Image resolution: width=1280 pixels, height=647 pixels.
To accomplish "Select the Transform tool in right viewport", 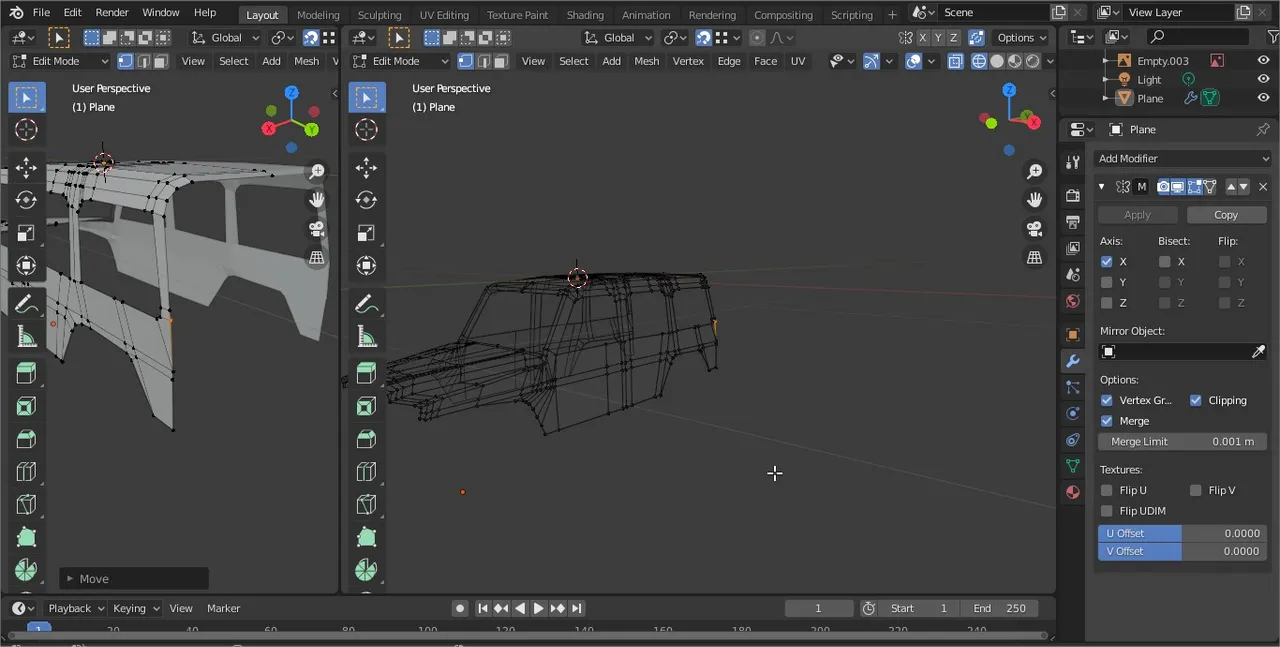I will (x=366, y=265).
